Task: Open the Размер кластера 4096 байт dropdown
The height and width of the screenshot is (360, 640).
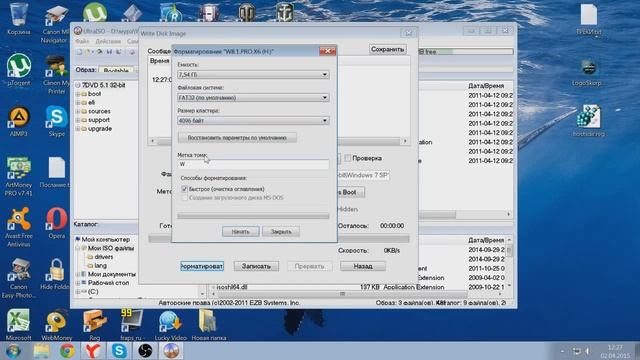Action: tap(253, 120)
